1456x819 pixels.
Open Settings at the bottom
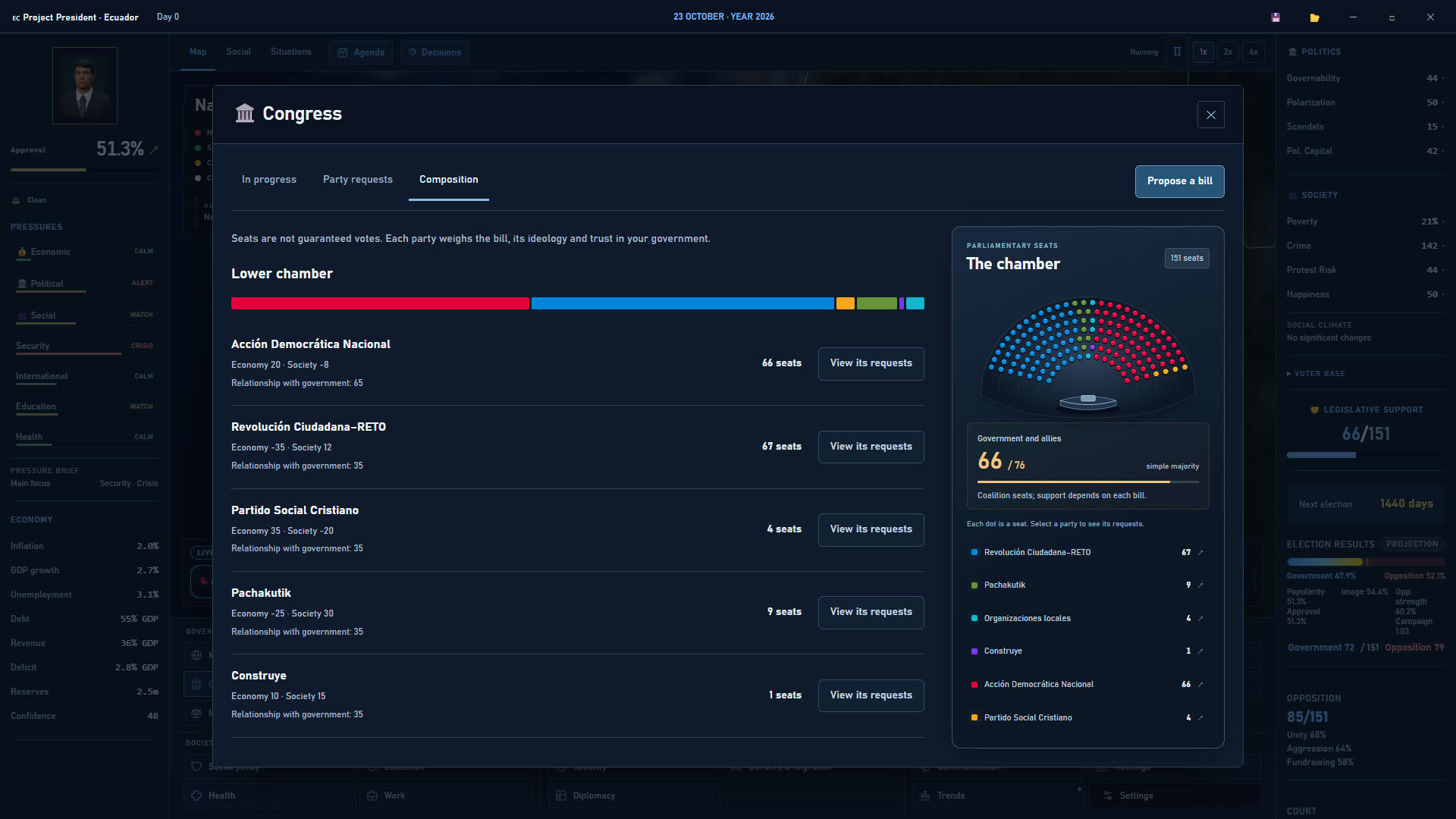point(1175,795)
